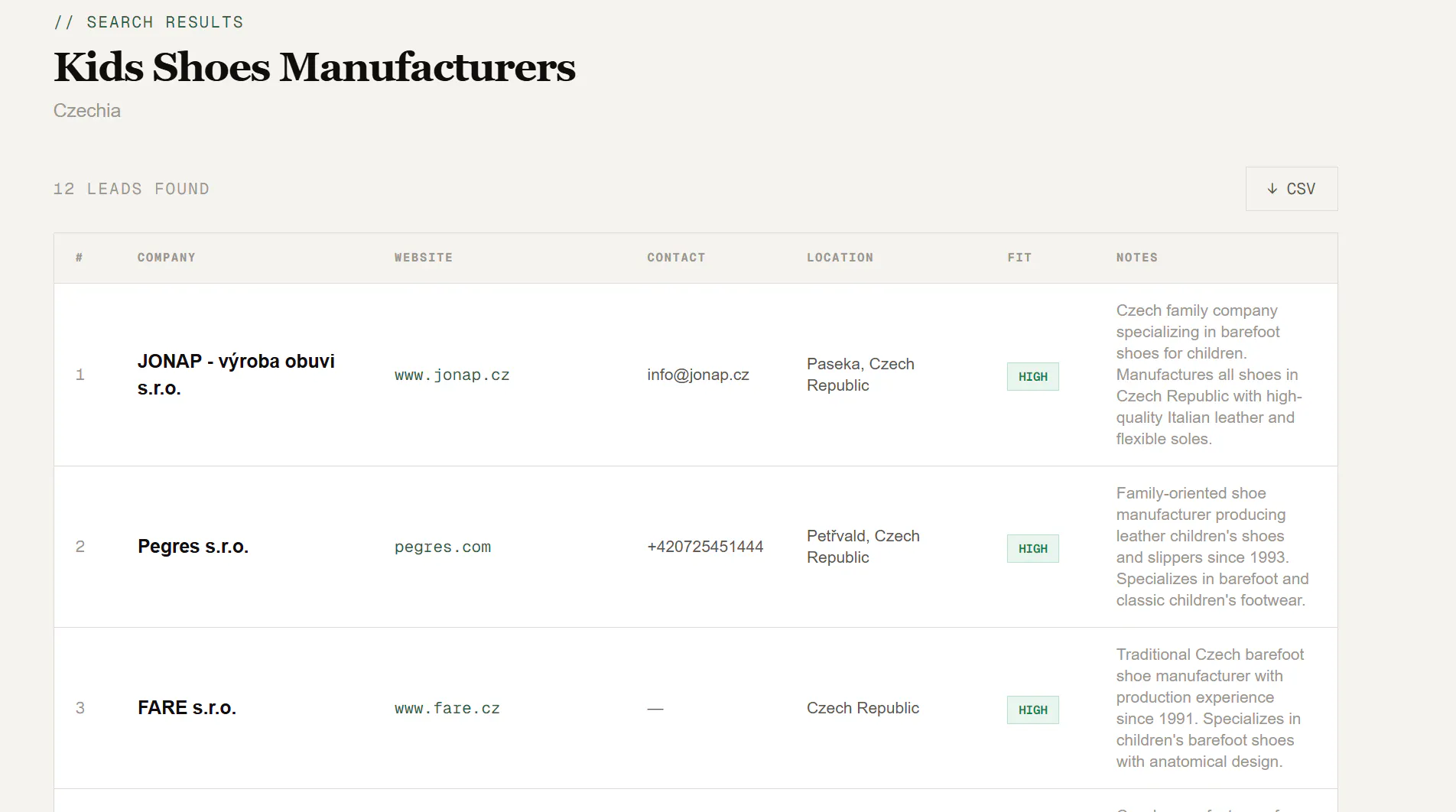This screenshot has height=812, width=1456.
Task: Click the NOTES column header
Action: (x=1137, y=258)
